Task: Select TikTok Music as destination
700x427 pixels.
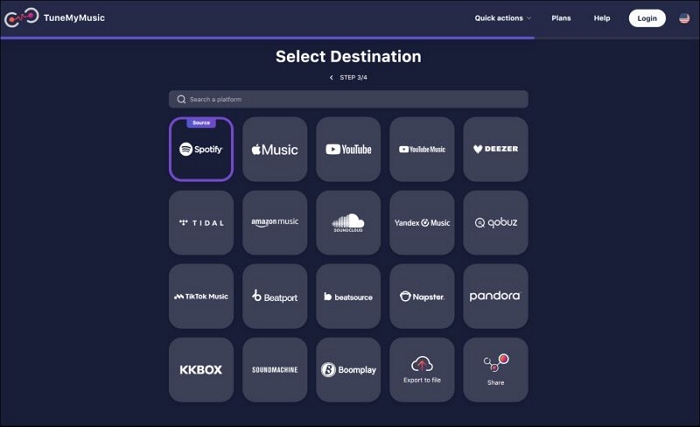Action: (201, 296)
